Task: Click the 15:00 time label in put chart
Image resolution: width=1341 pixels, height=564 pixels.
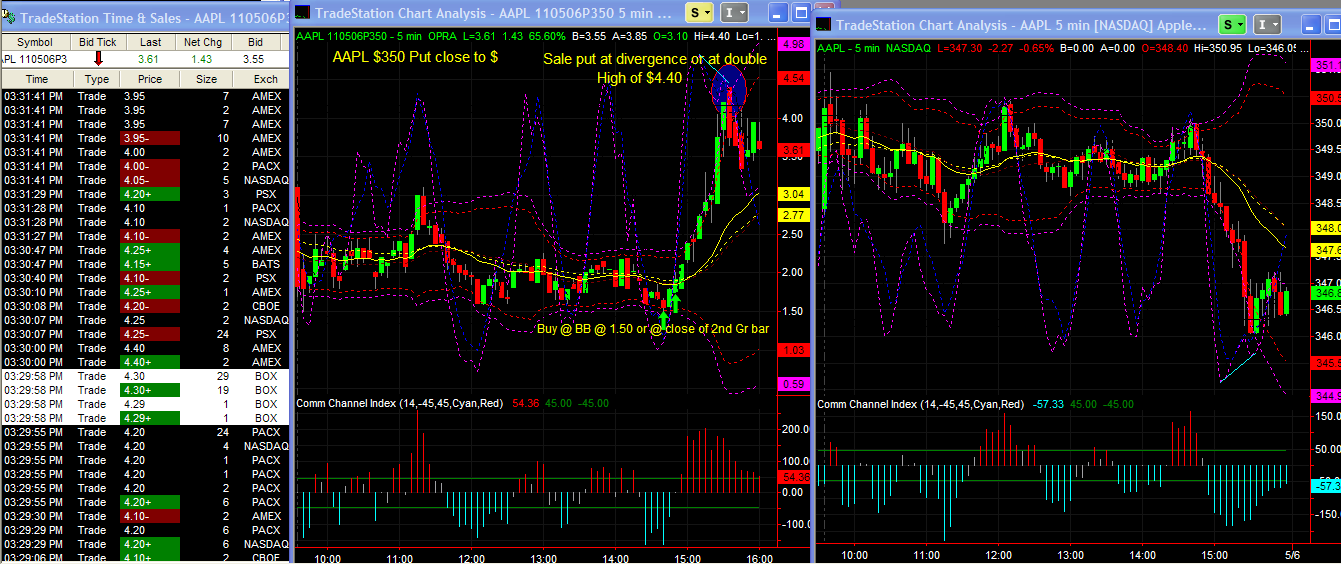Action: coord(688,558)
